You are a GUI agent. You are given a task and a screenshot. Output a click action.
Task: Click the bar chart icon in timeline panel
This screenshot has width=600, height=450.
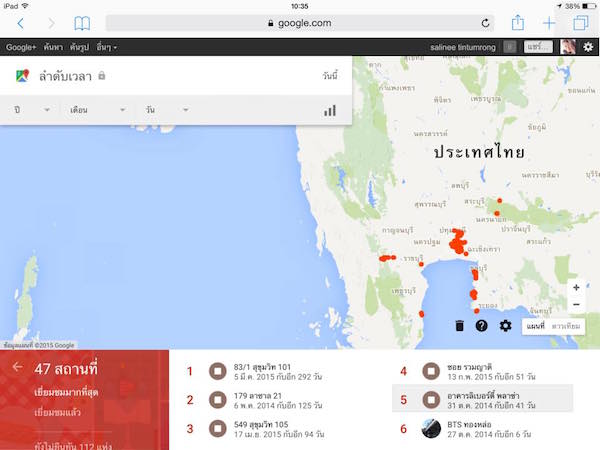[x=329, y=110]
